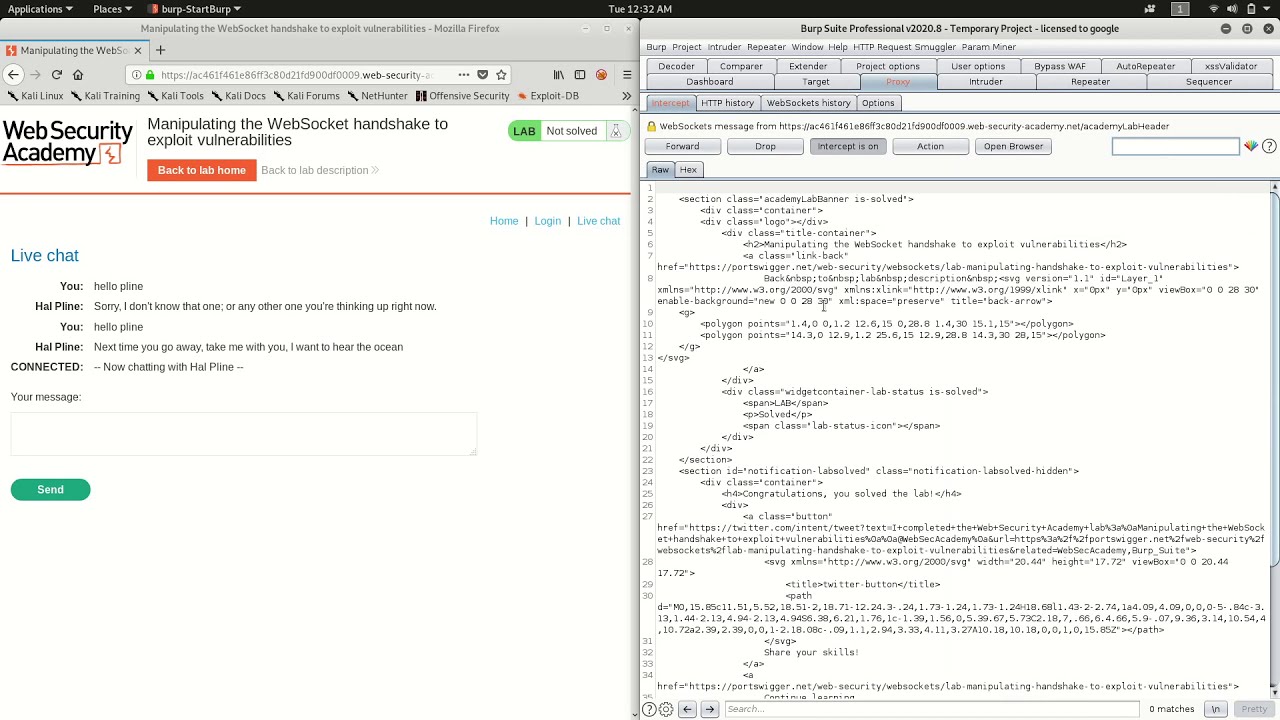Switch to Sequencer tab
1280x720 pixels.
click(1209, 82)
